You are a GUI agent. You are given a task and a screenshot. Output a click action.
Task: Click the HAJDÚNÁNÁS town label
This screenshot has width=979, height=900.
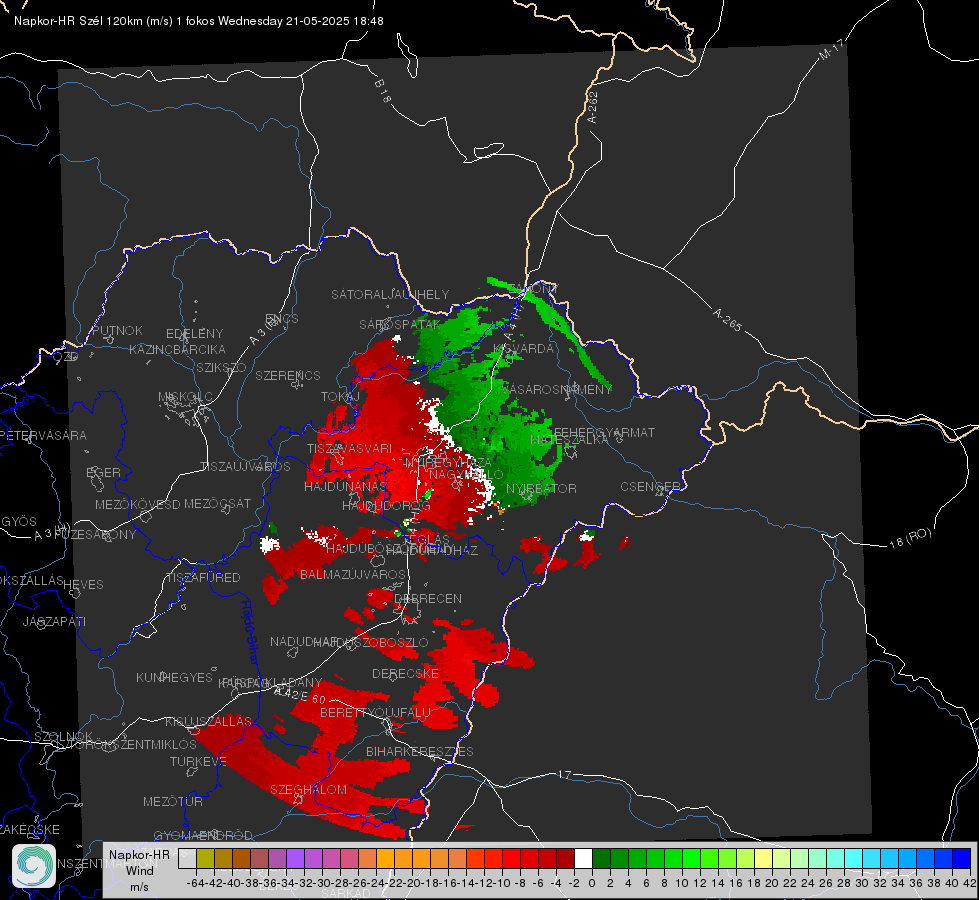coord(346,486)
